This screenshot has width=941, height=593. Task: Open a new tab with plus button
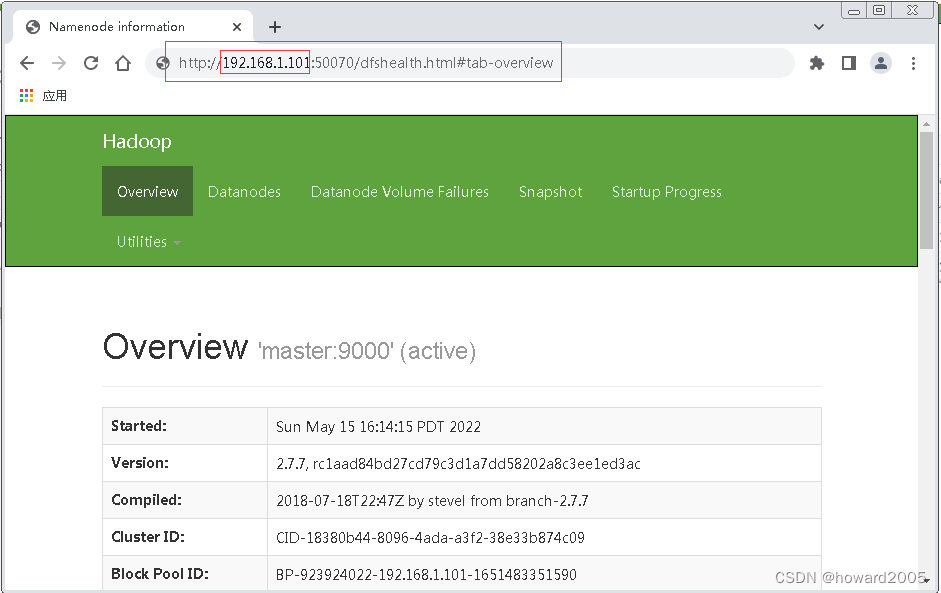tap(275, 27)
